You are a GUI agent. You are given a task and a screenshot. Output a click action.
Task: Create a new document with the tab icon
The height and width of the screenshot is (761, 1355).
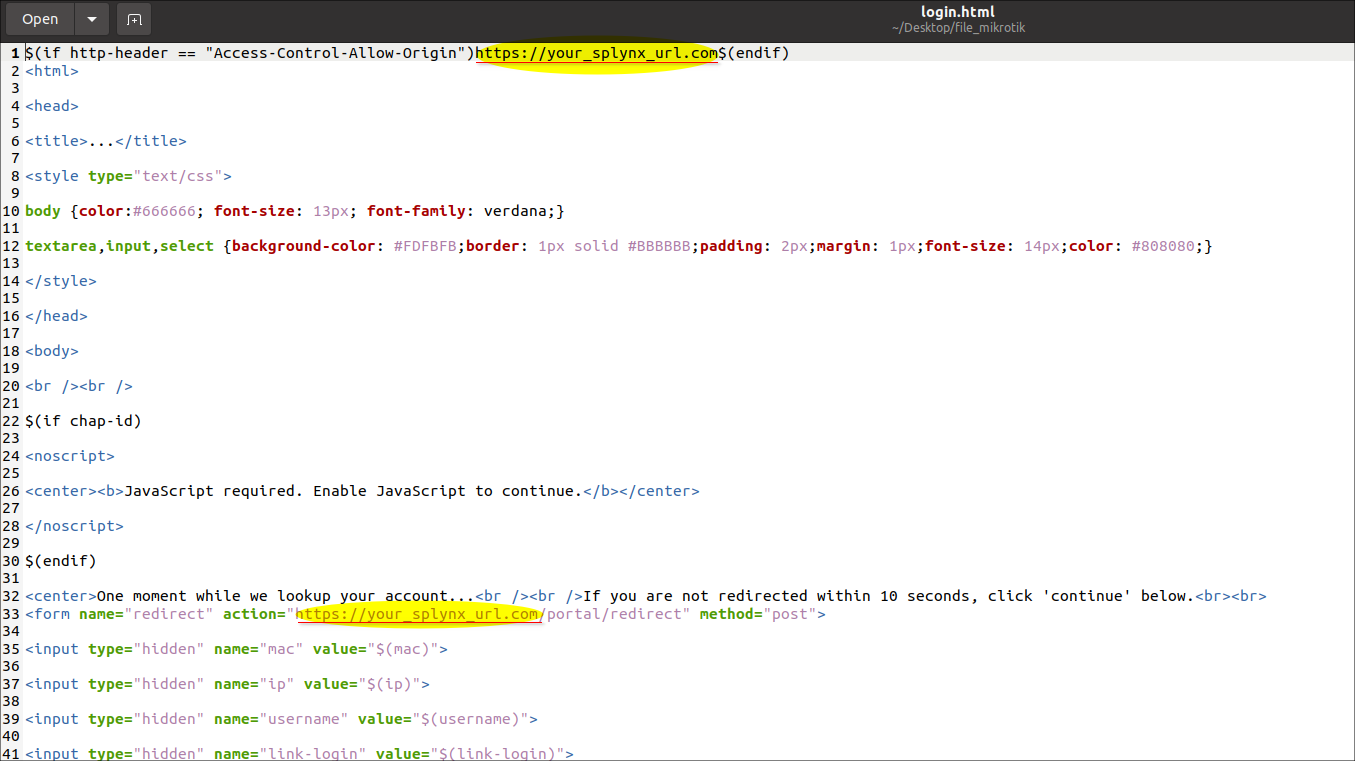pos(134,19)
